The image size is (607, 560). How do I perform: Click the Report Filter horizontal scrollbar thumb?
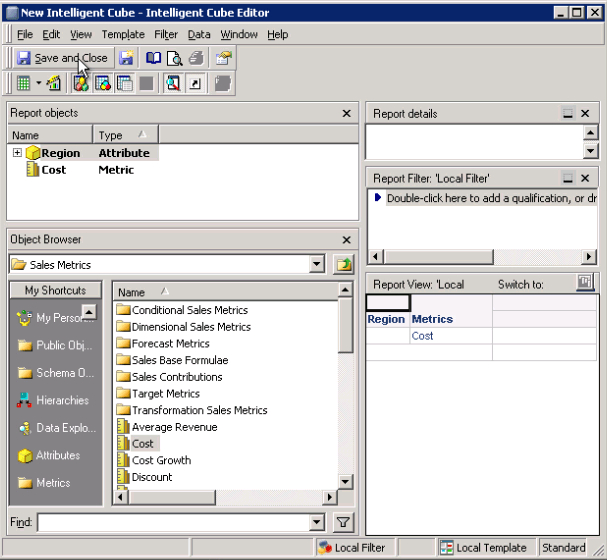[439, 257]
